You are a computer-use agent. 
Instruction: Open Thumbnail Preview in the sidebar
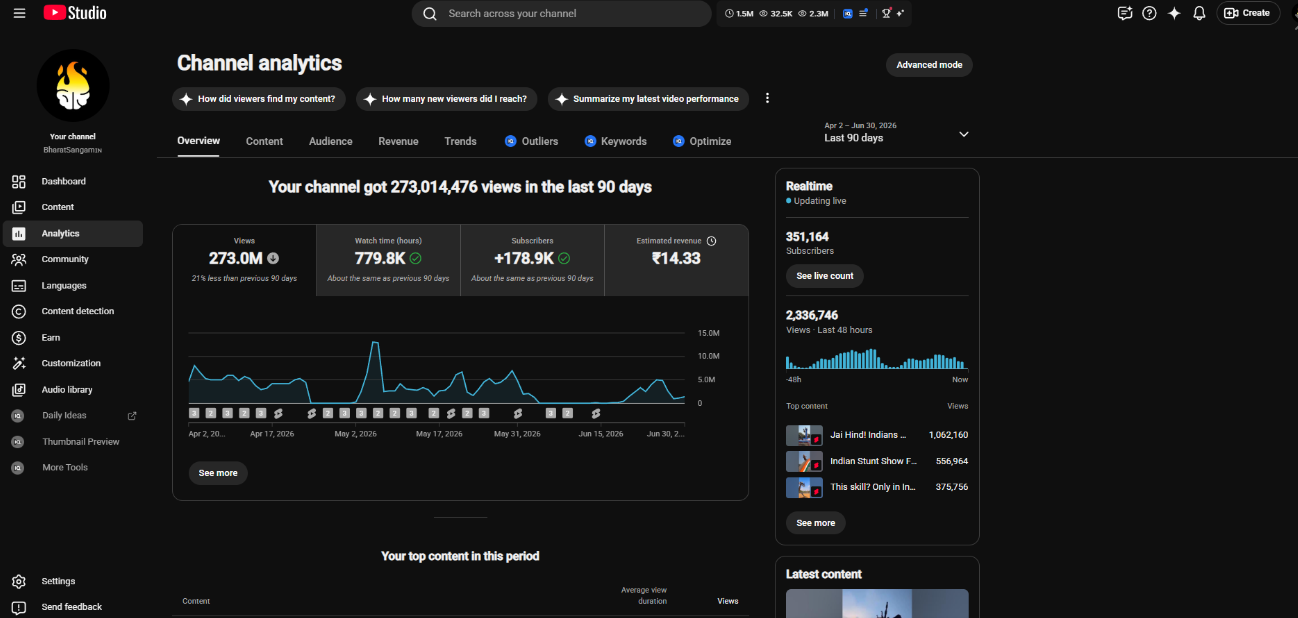click(x=71, y=441)
